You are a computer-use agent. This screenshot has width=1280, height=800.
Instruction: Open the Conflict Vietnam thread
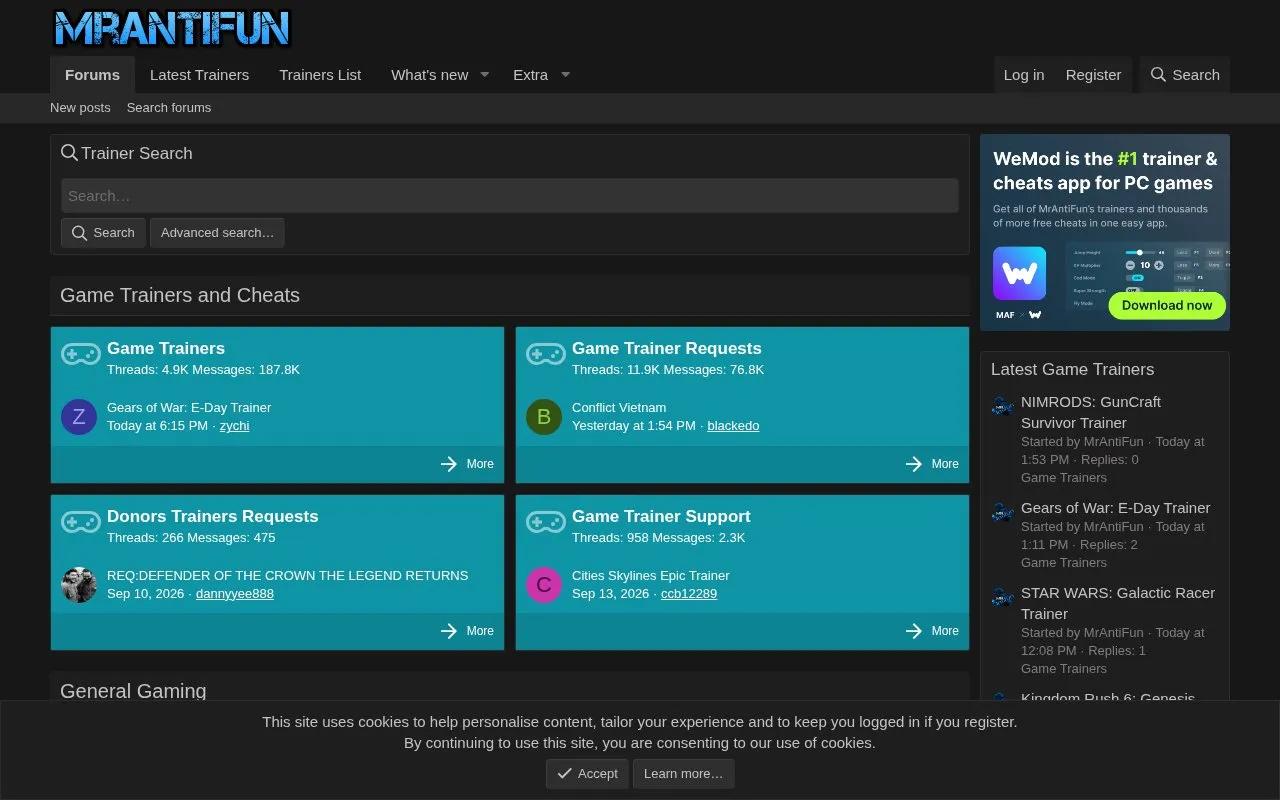[x=619, y=408]
